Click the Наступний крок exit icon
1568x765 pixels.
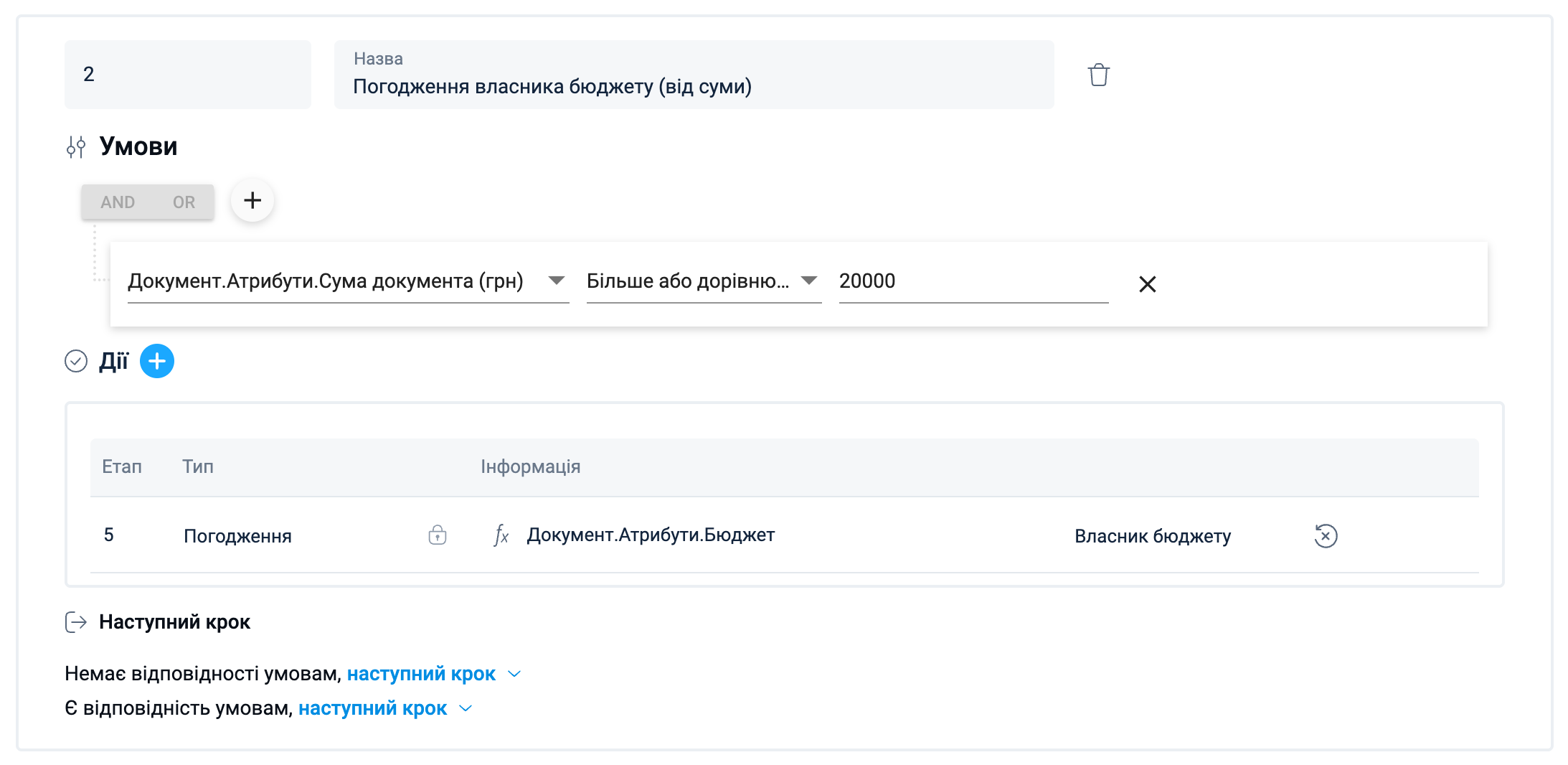click(76, 622)
